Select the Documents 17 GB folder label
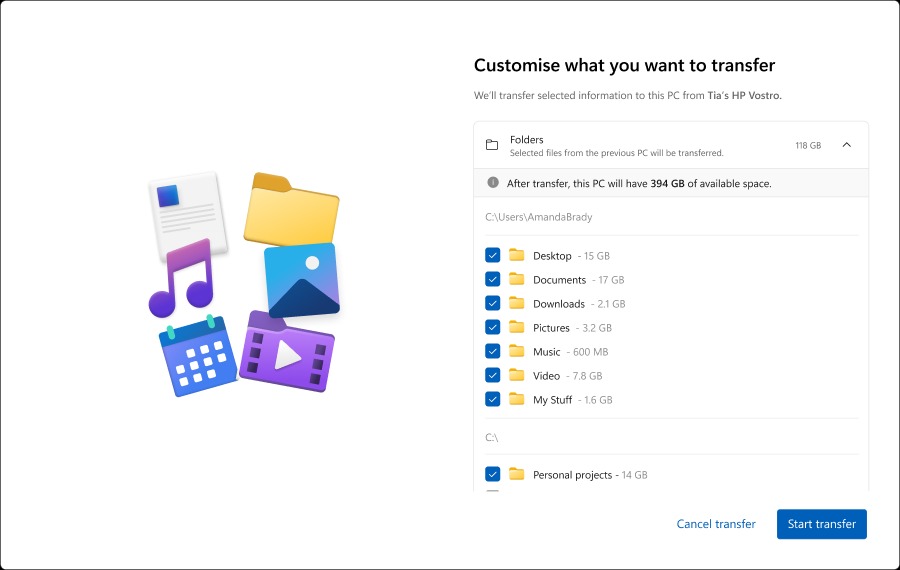The height and width of the screenshot is (570, 900). point(578,280)
